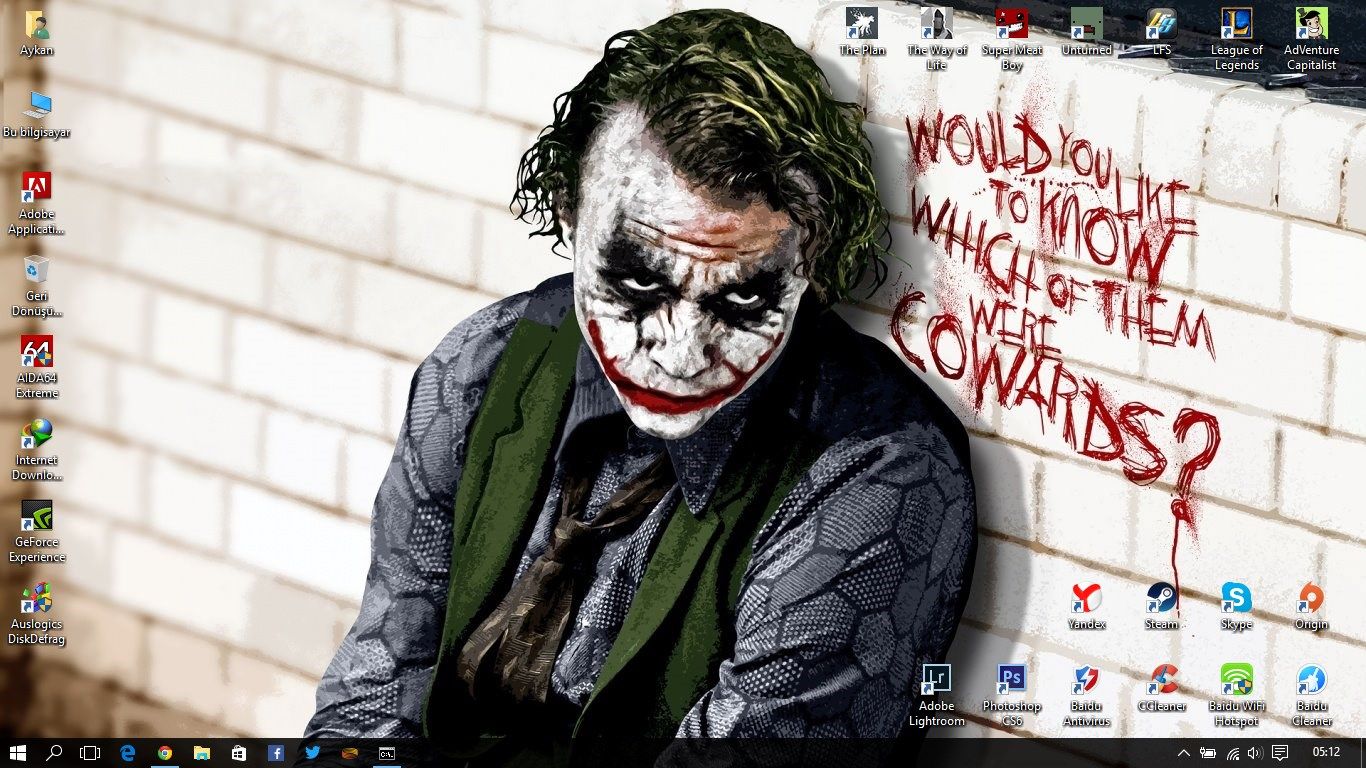The height and width of the screenshot is (768, 1366).
Task: Open Task View from the taskbar
Action: pos(91,753)
